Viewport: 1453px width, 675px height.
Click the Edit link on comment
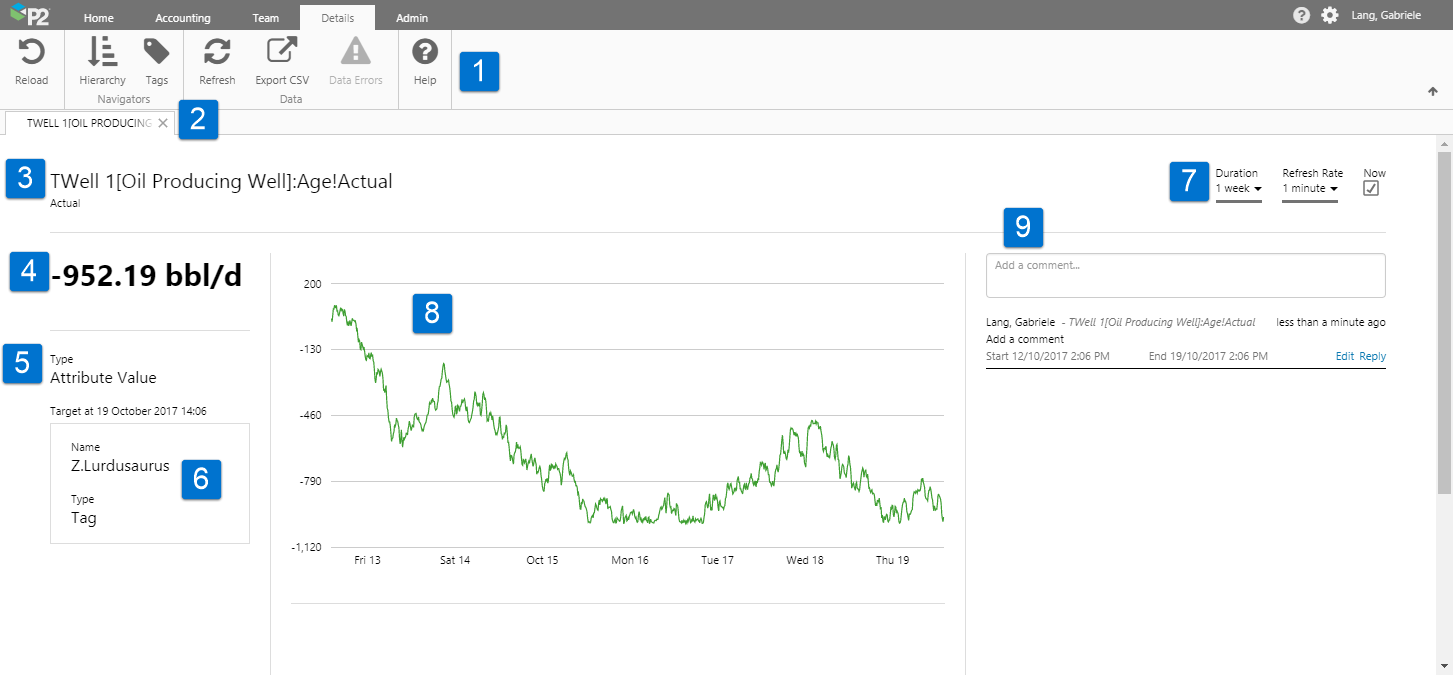pos(1345,356)
